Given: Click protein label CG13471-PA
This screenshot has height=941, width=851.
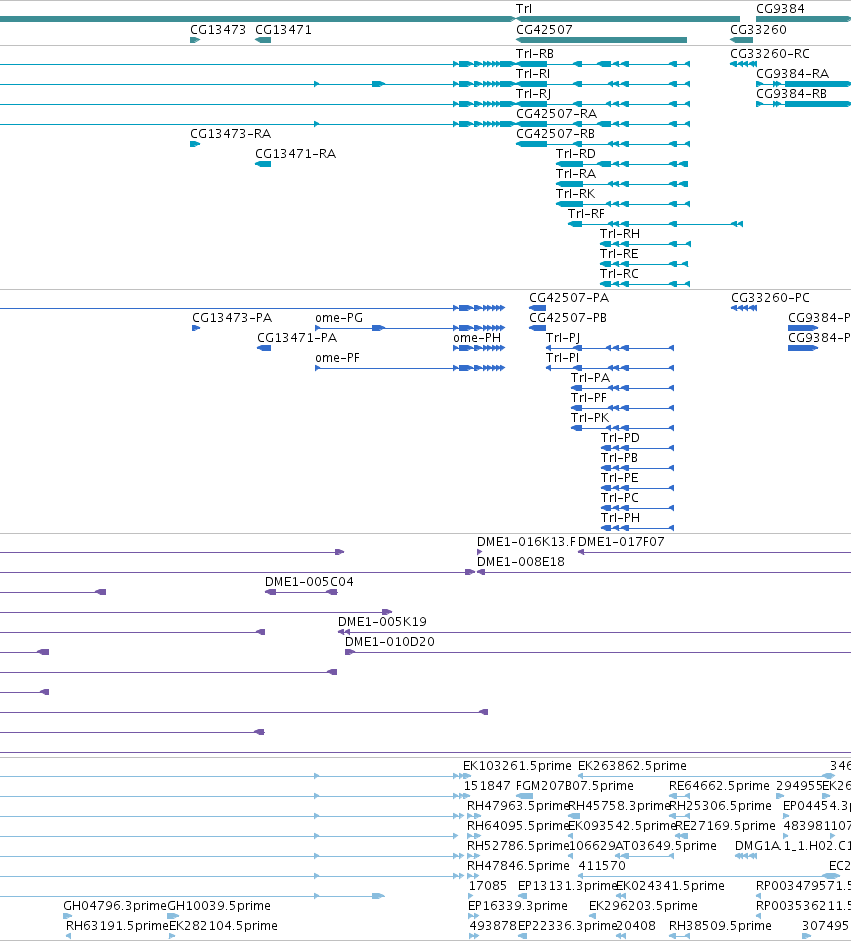Looking at the screenshot, I should [296, 337].
